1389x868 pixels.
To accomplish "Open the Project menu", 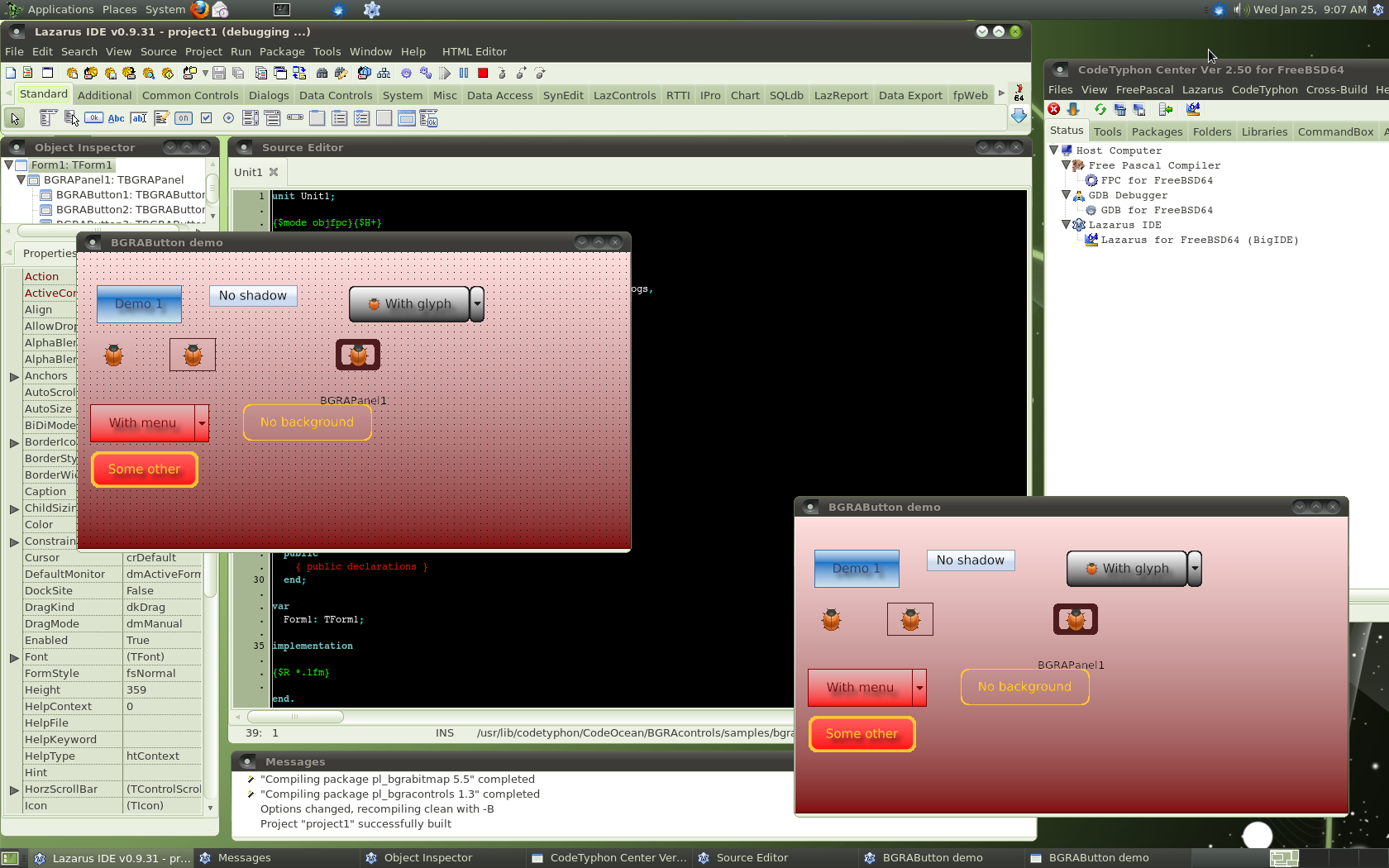I will pyautogui.click(x=203, y=51).
